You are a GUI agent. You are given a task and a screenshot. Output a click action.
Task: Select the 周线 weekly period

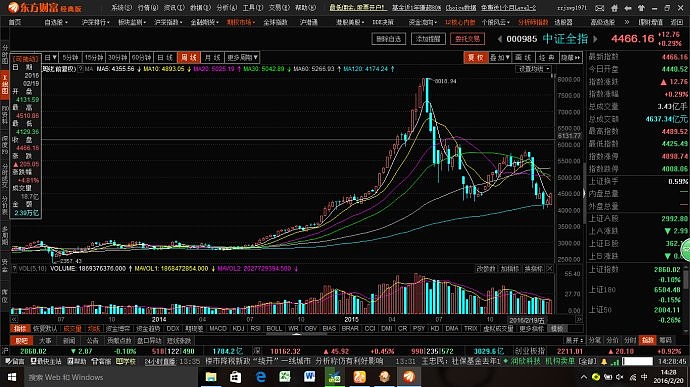click(189, 57)
